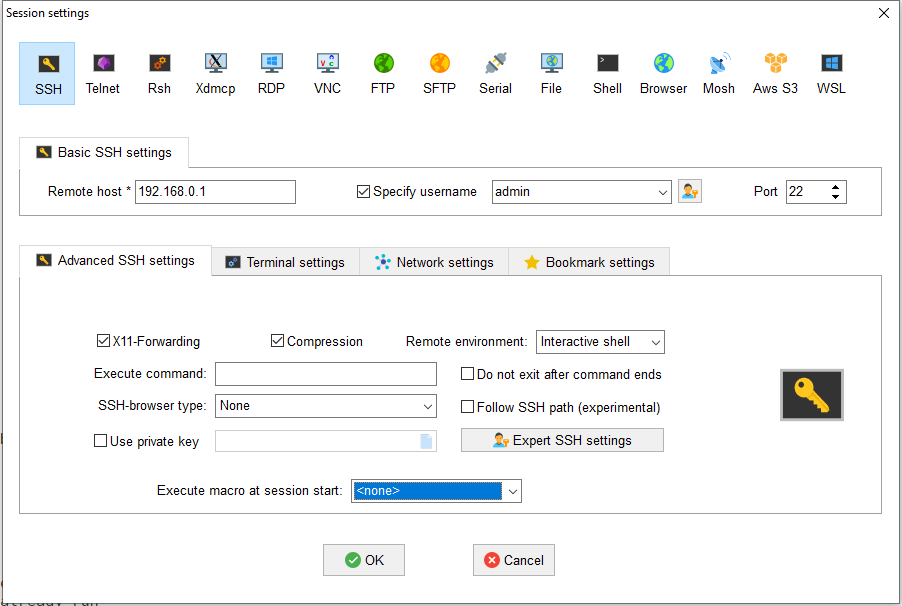Image resolution: width=902 pixels, height=606 pixels.
Task: Open the user manager icon beside username
Action: pos(689,191)
